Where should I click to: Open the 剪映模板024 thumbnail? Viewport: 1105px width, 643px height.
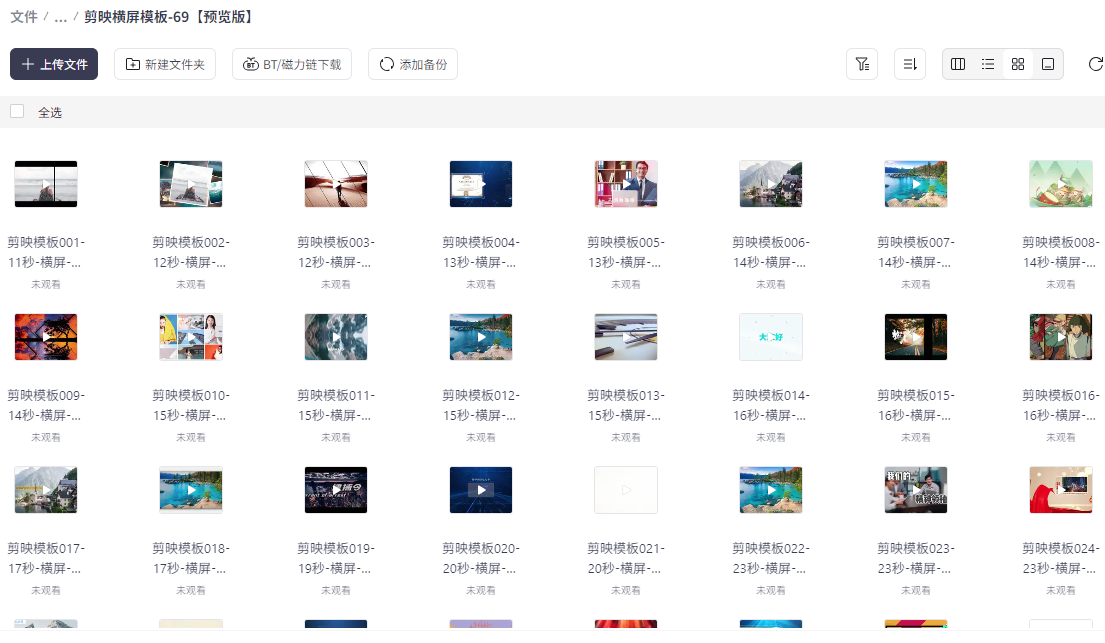pos(1061,490)
